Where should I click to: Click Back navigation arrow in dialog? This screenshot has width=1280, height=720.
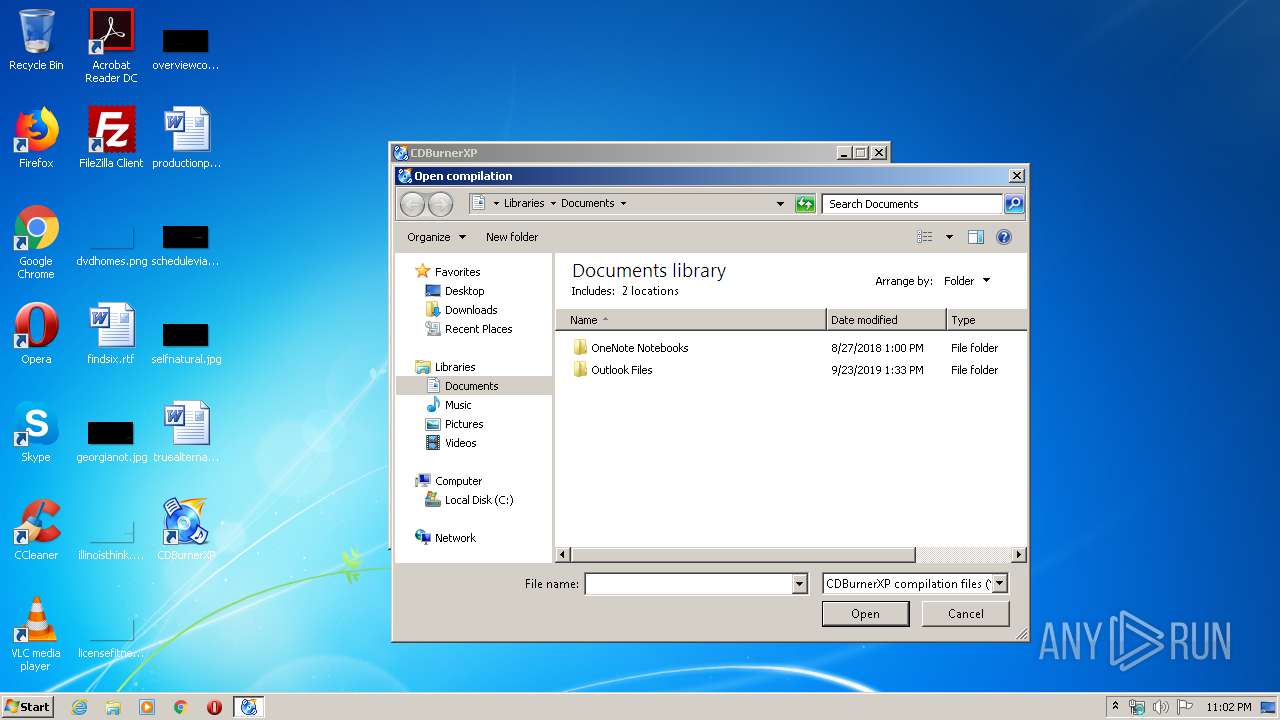pos(412,204)
